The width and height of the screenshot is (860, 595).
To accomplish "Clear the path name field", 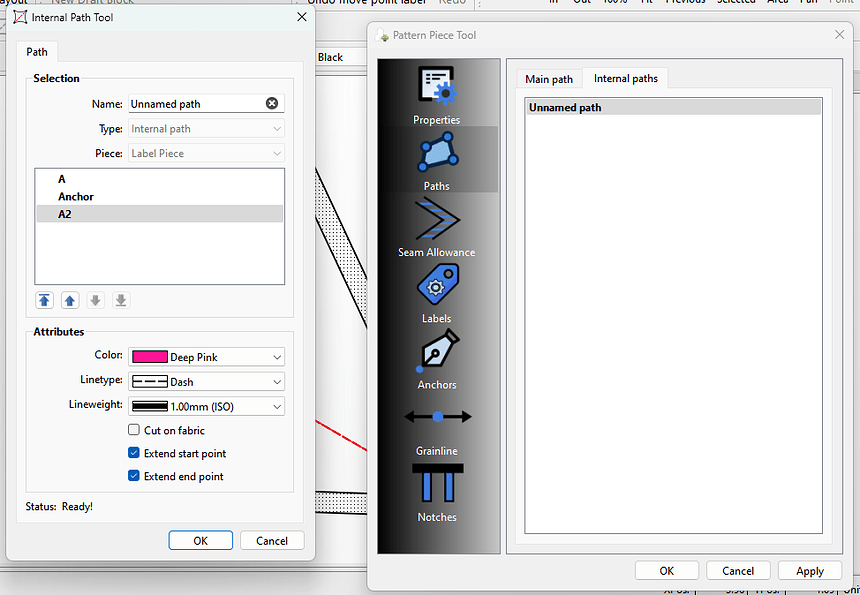I will 272,104.
